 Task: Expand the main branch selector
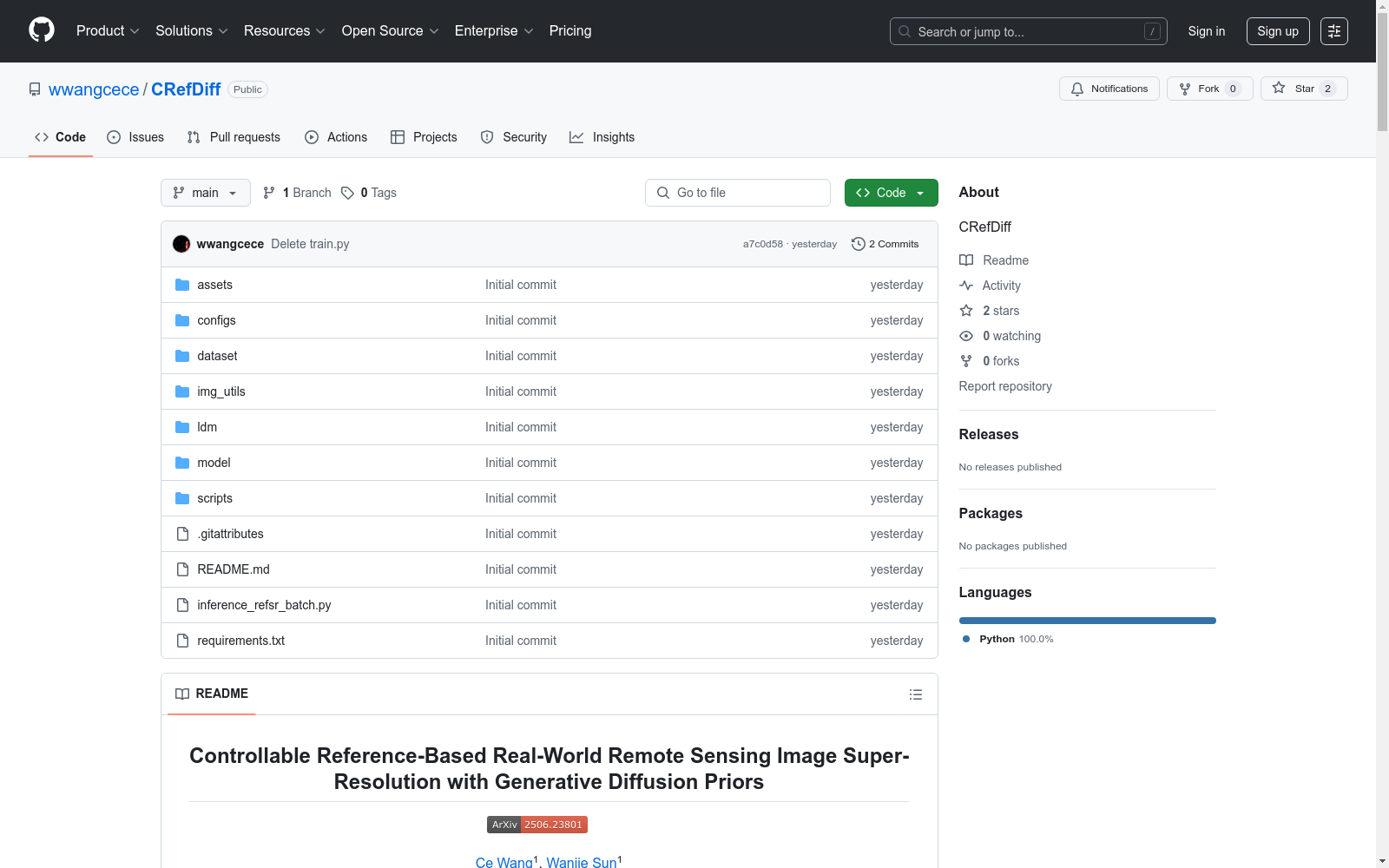205,193
